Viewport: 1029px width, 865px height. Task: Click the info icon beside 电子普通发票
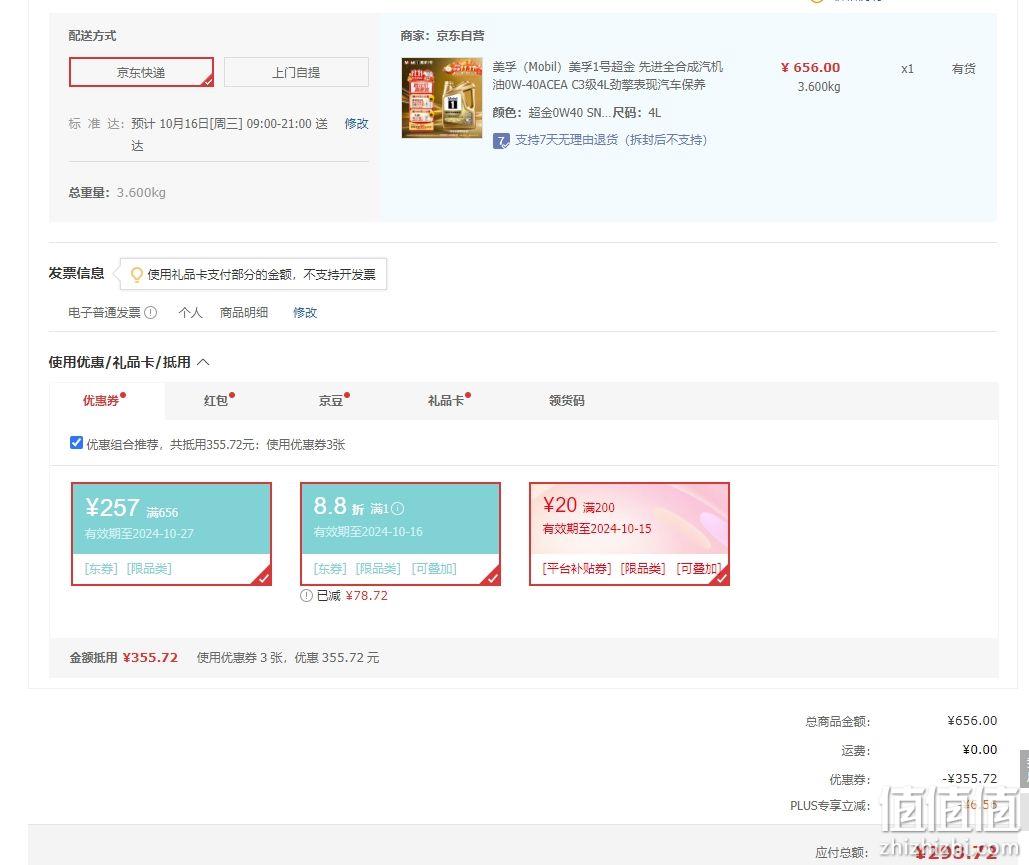150,312
